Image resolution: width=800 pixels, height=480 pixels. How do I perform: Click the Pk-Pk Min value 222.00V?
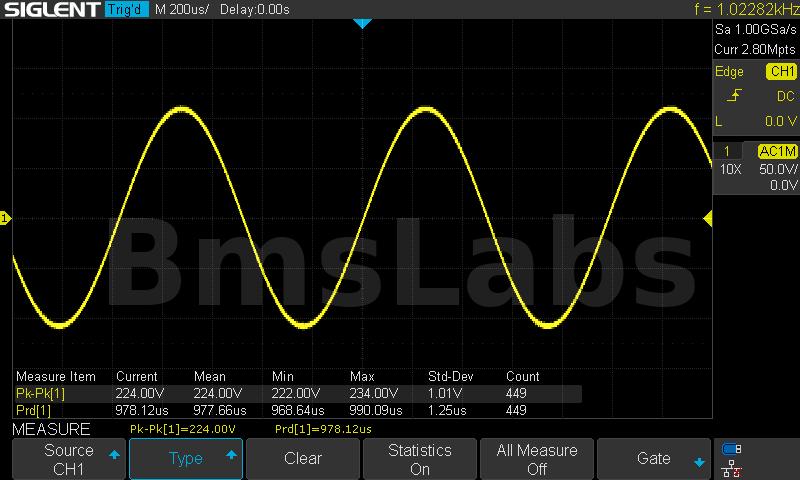pos(295,394)
